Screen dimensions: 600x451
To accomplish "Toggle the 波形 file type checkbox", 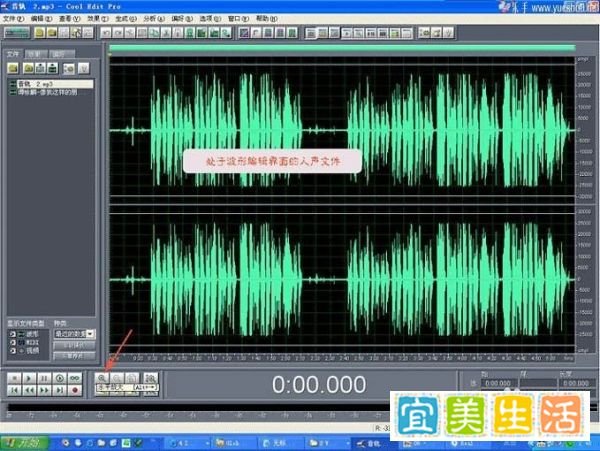I will pos(13,334).
